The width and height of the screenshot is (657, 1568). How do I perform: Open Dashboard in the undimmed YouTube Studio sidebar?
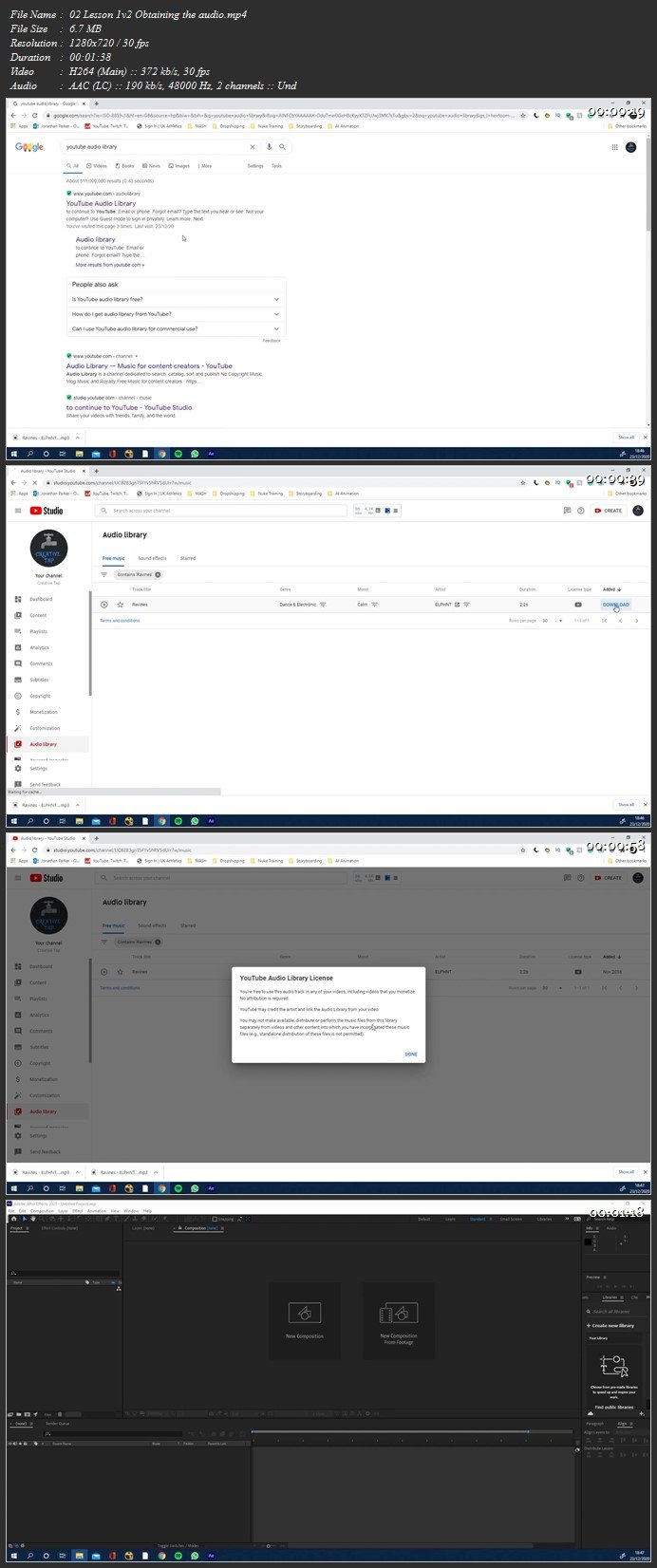point(41,599)
